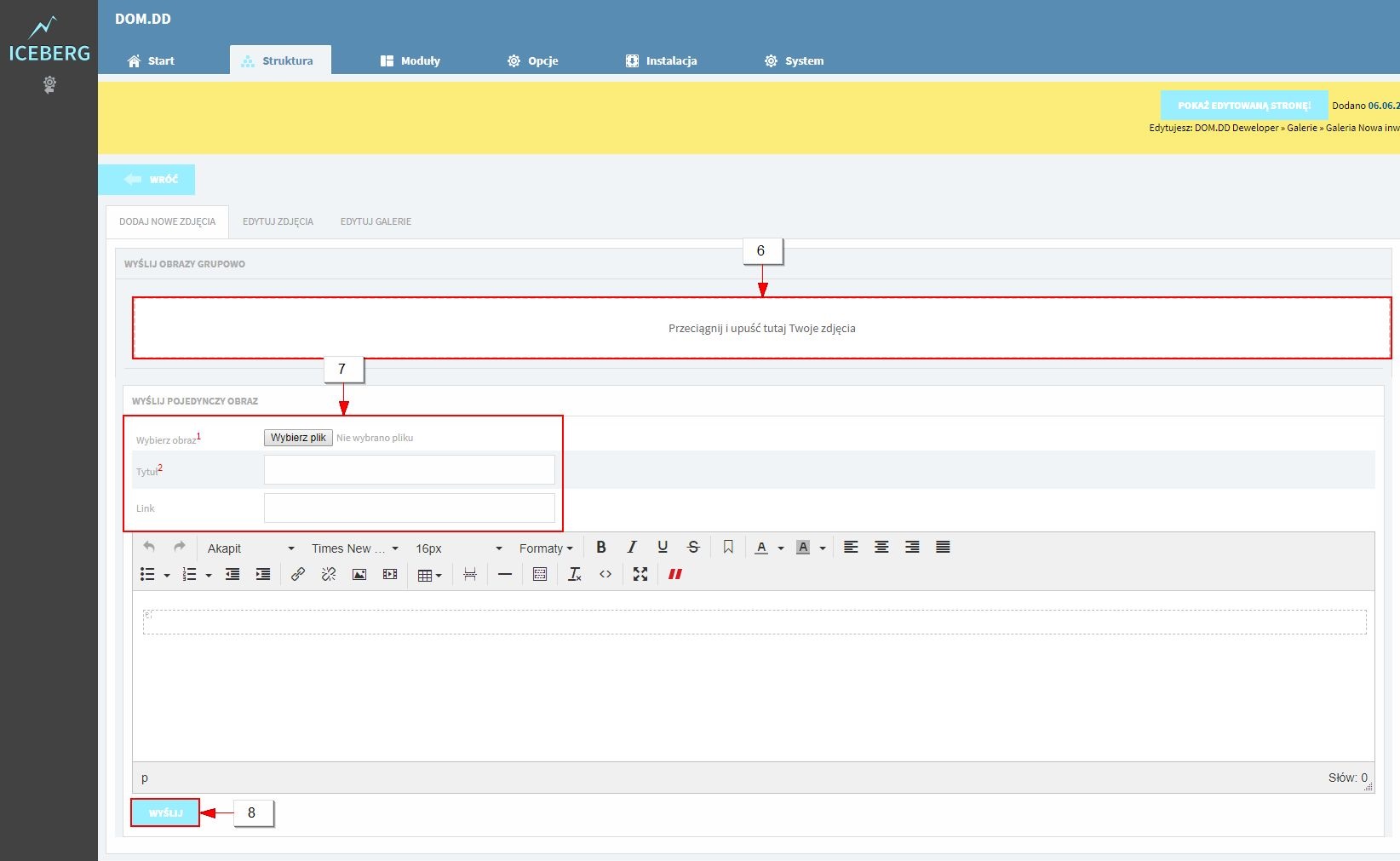
Task: Open the Times New font family dropdown
Action: click(355, 548)
